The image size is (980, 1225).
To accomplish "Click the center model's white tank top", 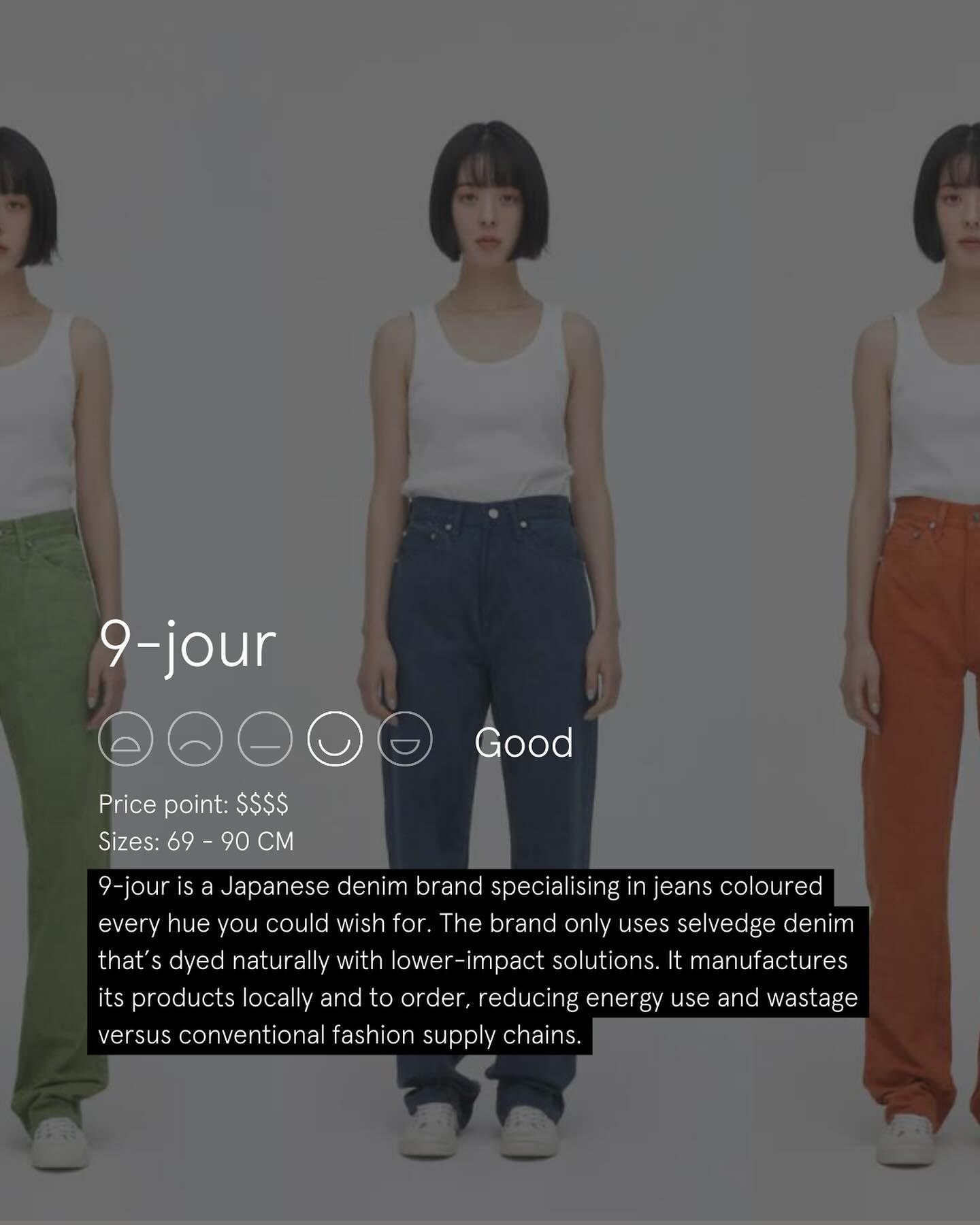I will click(489, 402).
